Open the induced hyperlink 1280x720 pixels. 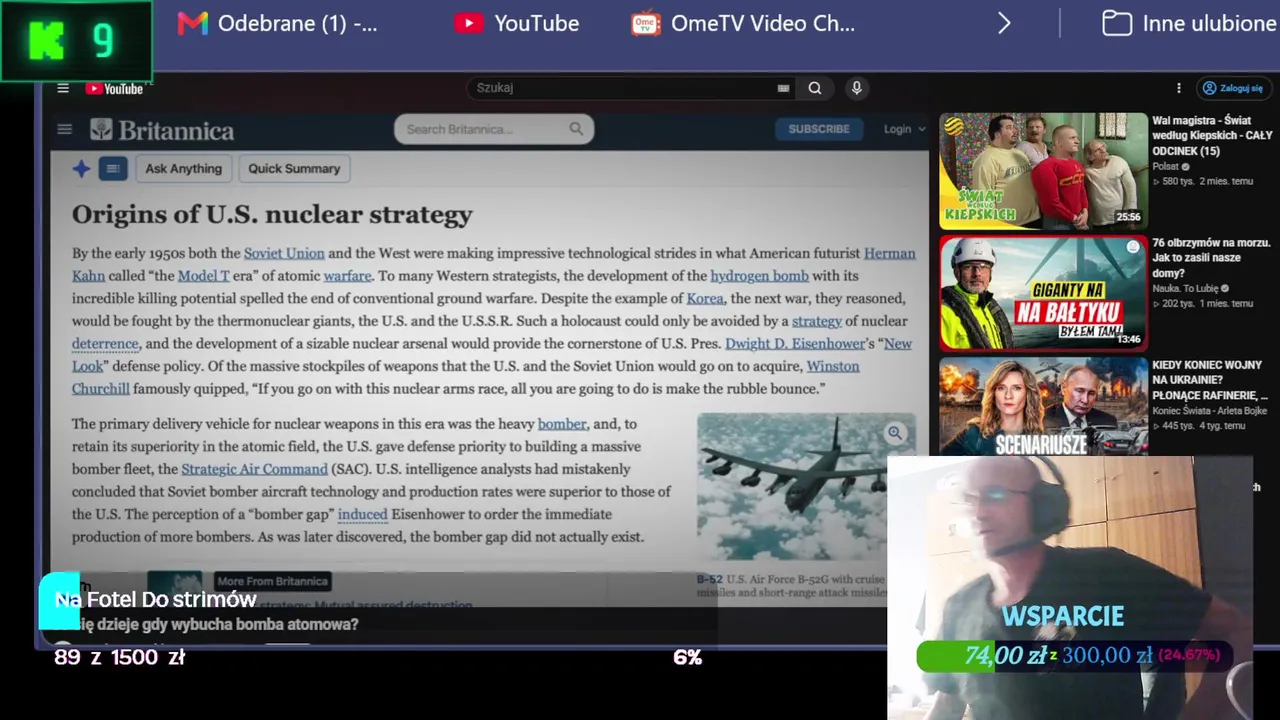(x=362, y=514)
